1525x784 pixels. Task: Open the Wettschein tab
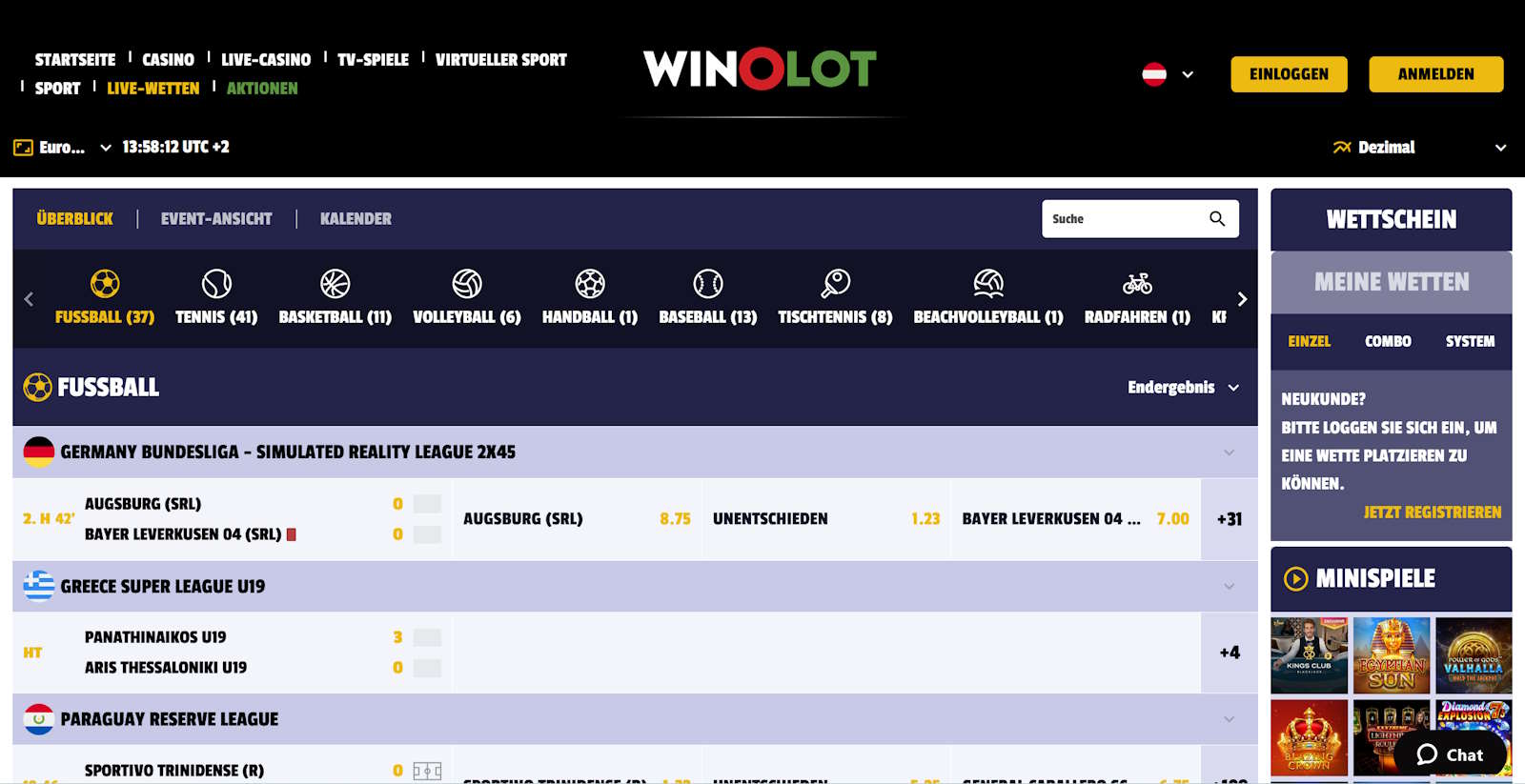point(1392,220)
